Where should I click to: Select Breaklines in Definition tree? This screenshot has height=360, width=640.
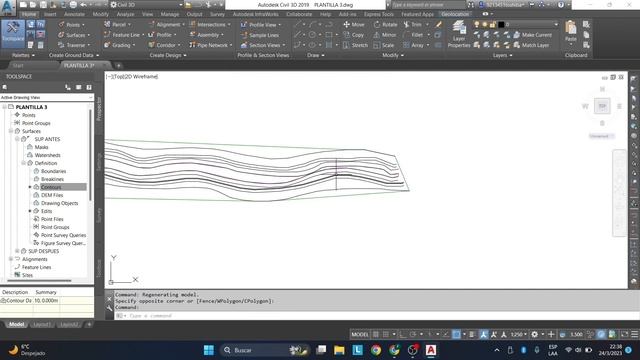coord(52,179)
